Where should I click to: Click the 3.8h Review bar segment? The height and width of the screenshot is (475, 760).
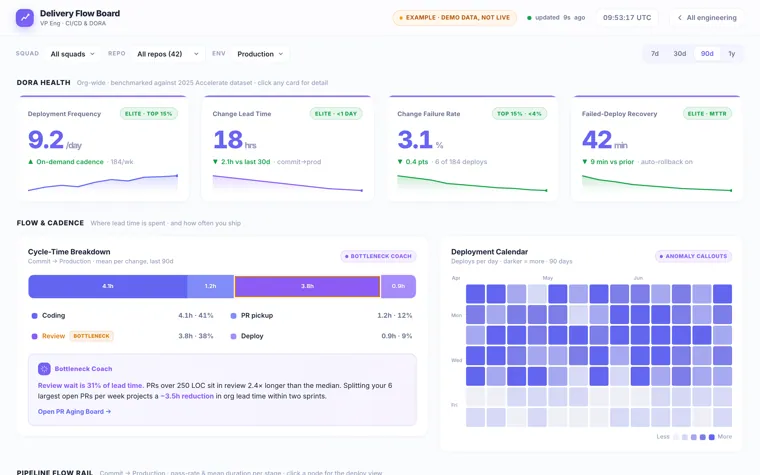pos(307,286)
